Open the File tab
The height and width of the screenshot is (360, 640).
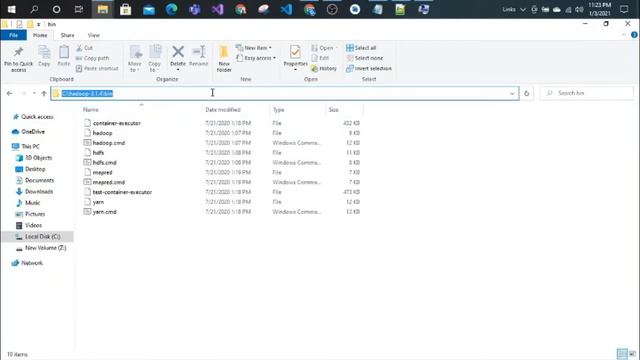pyautogui.click(x=13, y=36)
